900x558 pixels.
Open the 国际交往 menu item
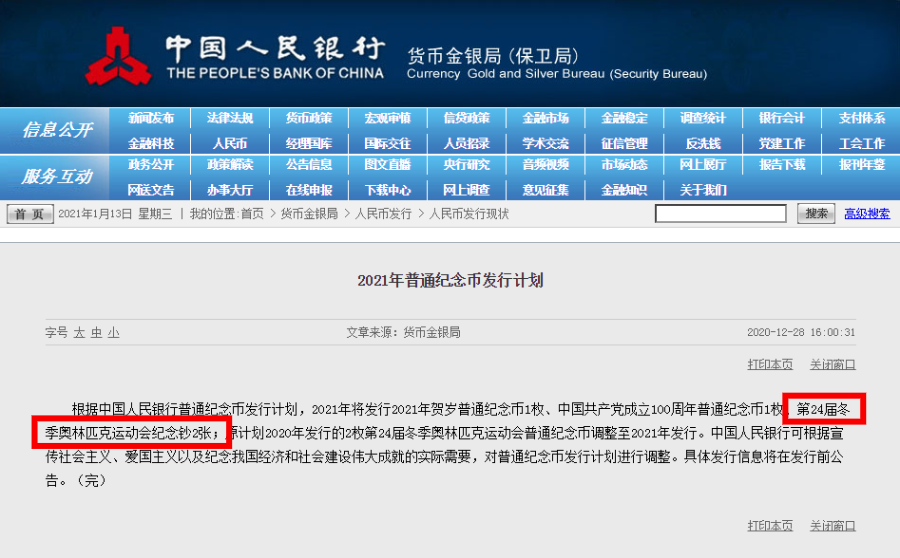tap(387, 143)
